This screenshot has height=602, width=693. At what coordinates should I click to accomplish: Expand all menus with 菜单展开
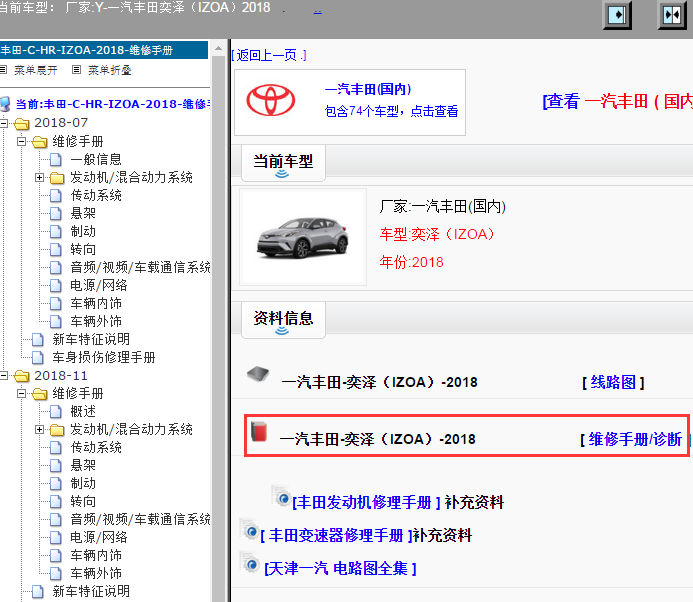pyautogui.click(x=36, y=70)
